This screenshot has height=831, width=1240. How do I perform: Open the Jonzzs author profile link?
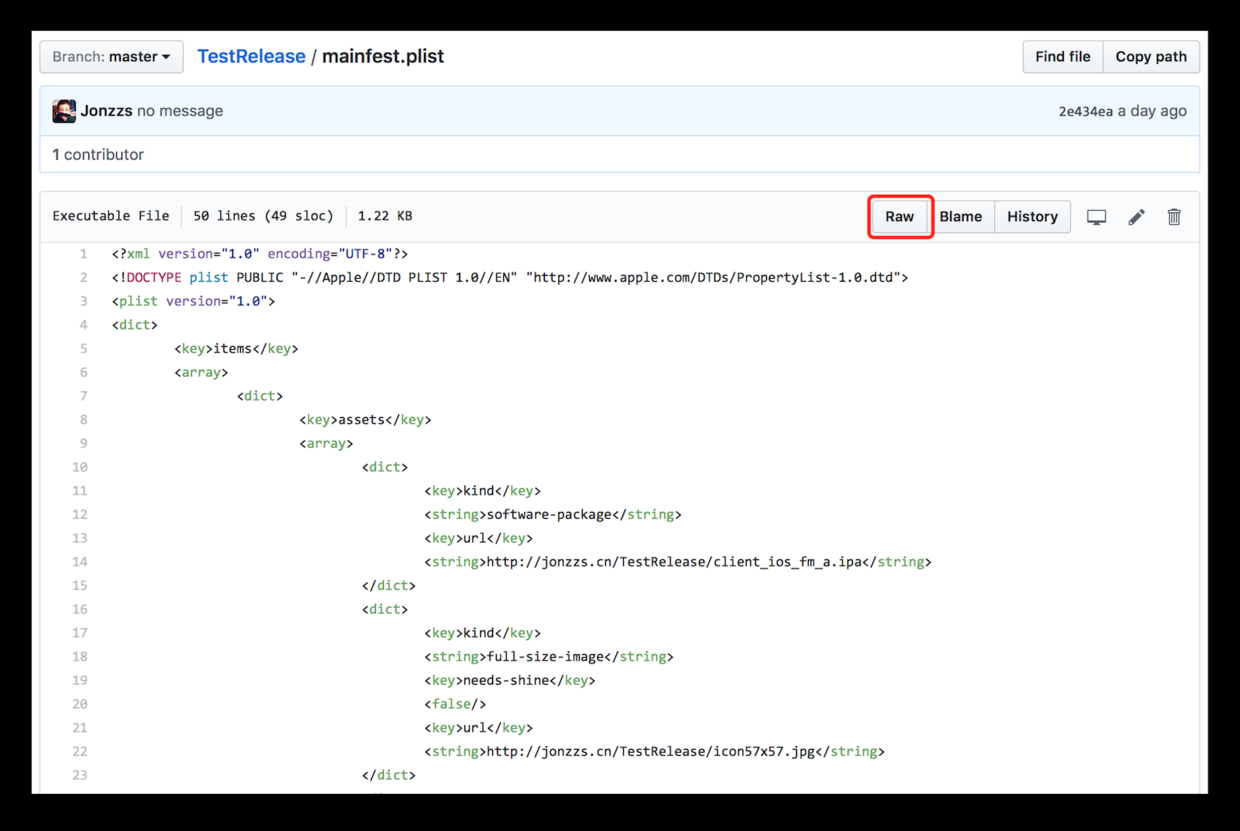[106, 111]
